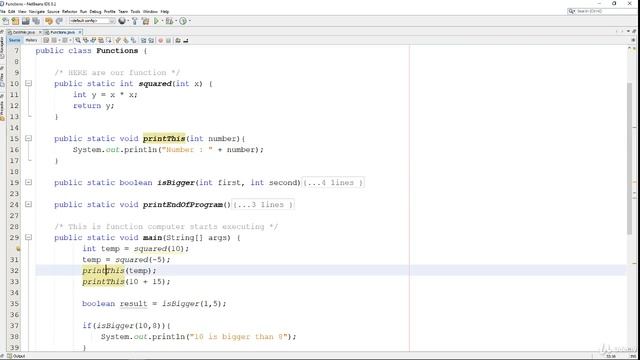640x360 pixels.
Task: Collapse the squared method fold
Action: pyautogui.click(x=28, y=83)
